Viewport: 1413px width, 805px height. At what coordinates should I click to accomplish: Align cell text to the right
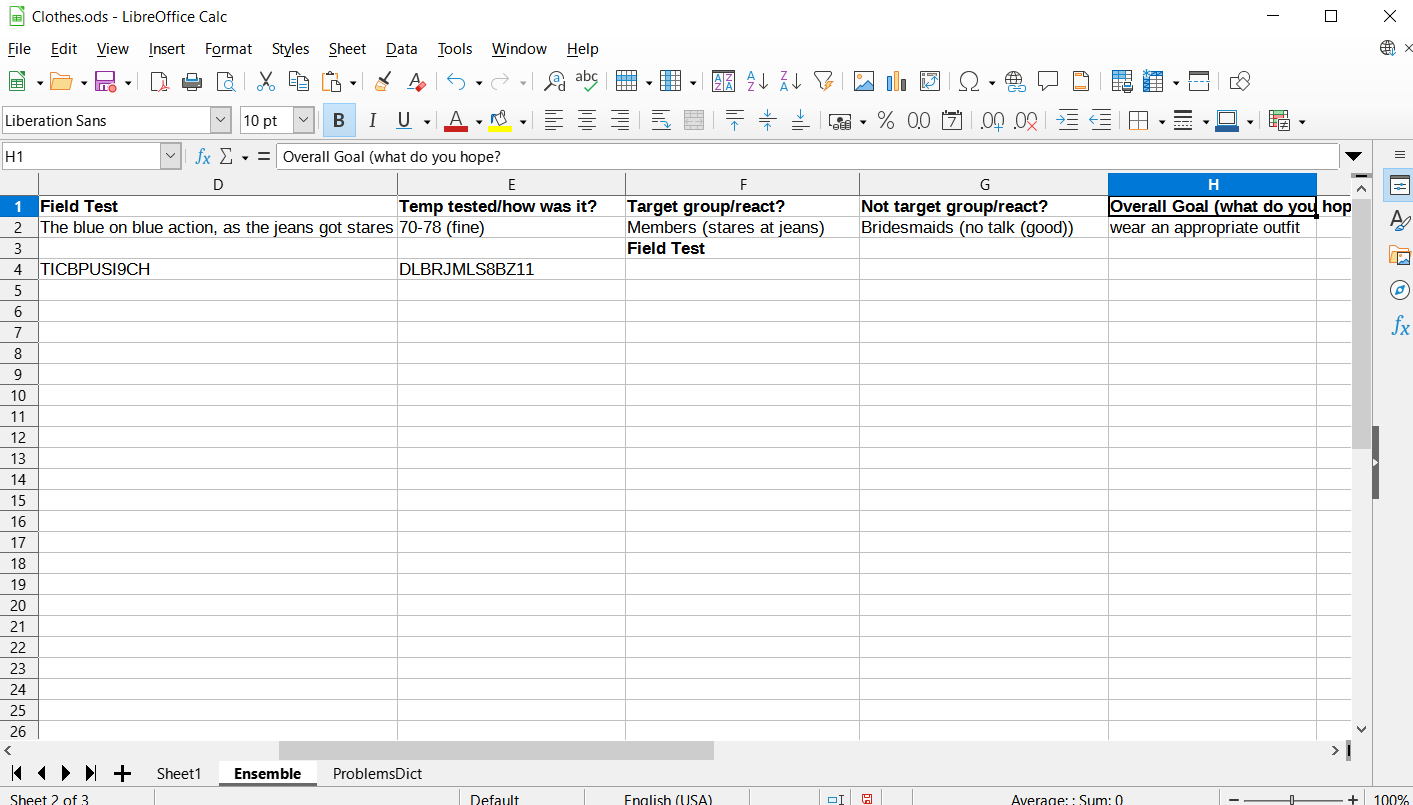(x=620, y=121)
